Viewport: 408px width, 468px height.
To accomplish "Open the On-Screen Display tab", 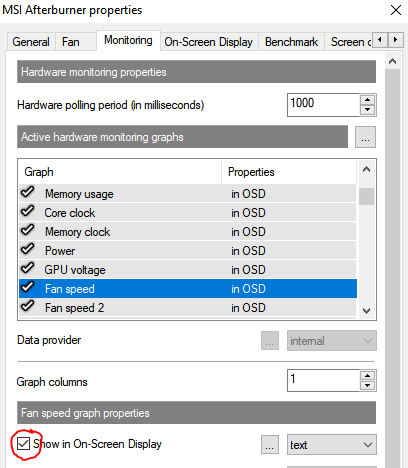I will 209,42.
